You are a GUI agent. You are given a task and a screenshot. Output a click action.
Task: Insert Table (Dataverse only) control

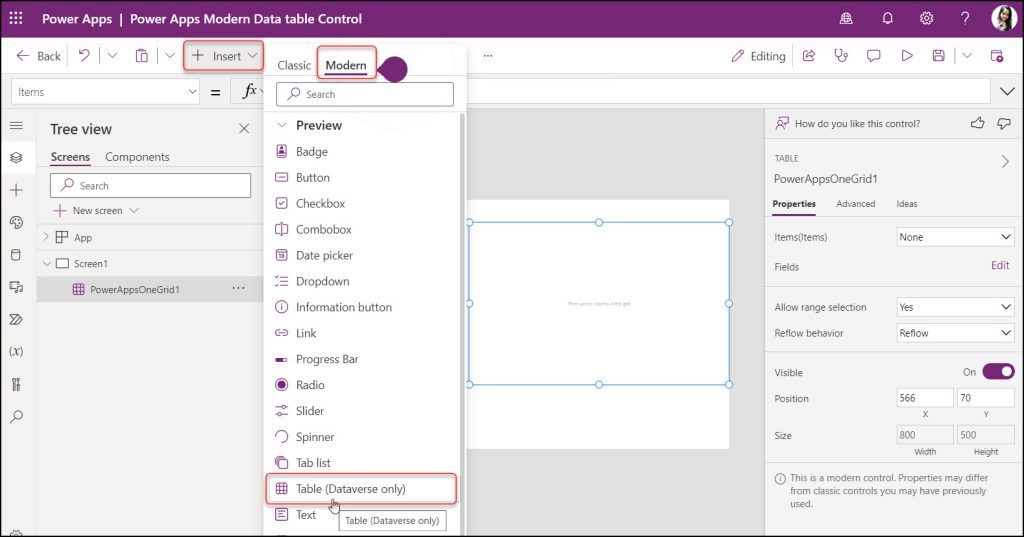361,489
